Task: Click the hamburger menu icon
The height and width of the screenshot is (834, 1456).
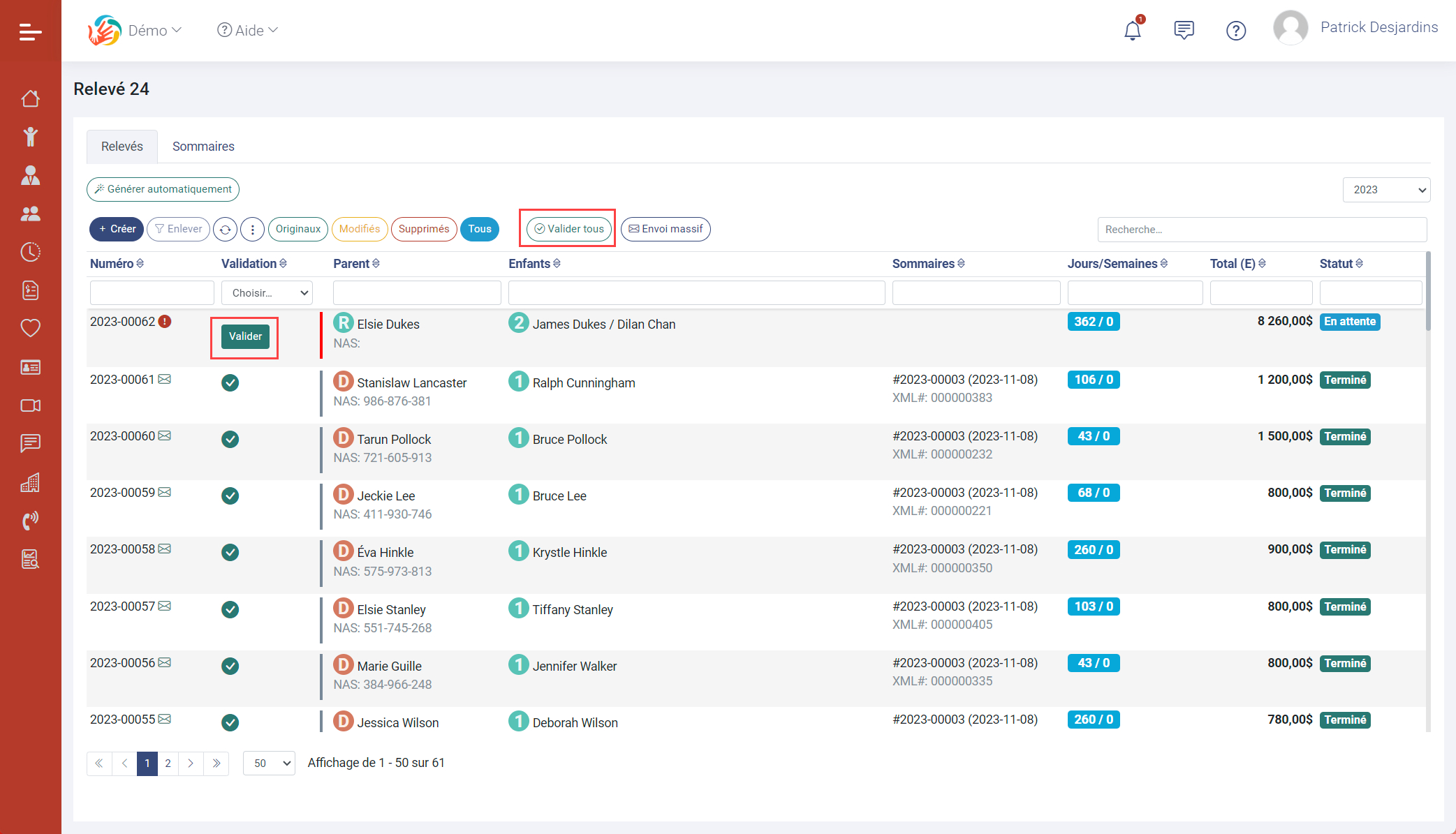Action: coord(30,31)
